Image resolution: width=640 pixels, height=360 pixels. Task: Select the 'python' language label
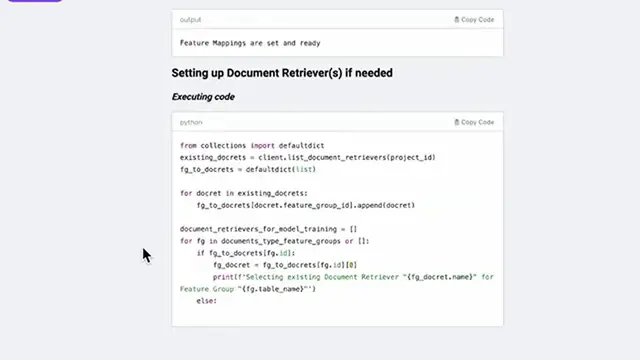tap(191, 122)
